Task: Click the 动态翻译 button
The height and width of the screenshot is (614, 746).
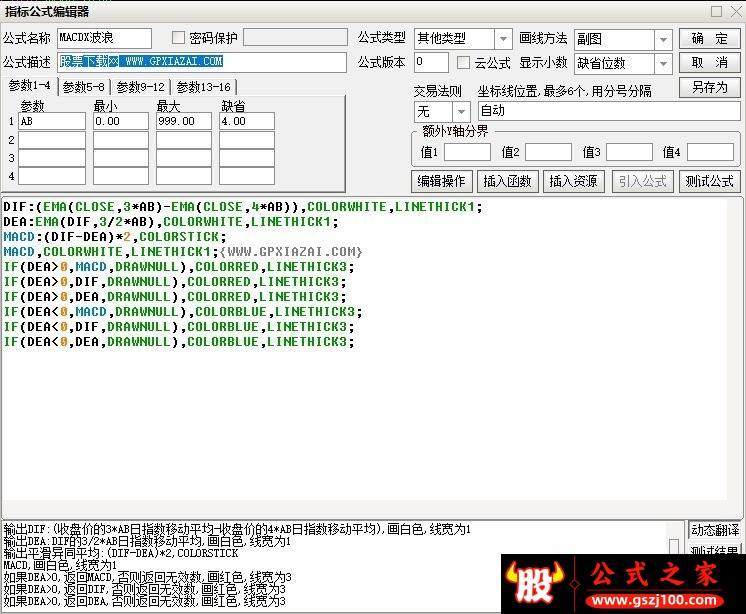Action: click(x=715, y=529)
